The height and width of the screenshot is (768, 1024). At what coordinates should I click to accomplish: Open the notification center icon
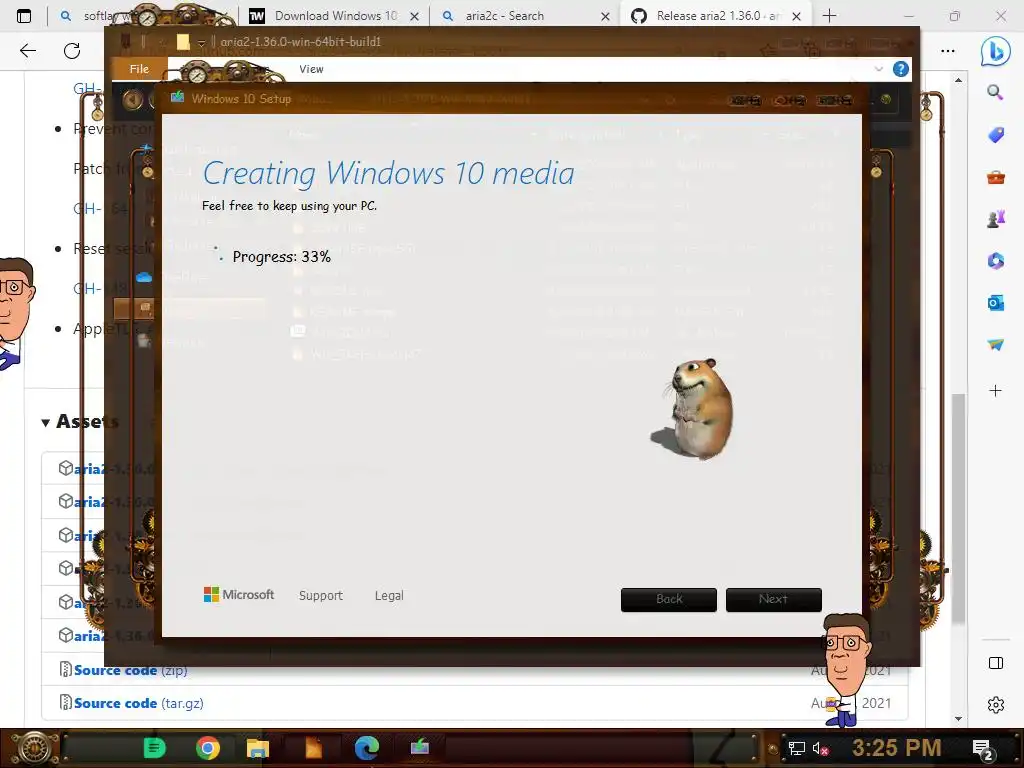pyautogui.click(x=984, y=750)
